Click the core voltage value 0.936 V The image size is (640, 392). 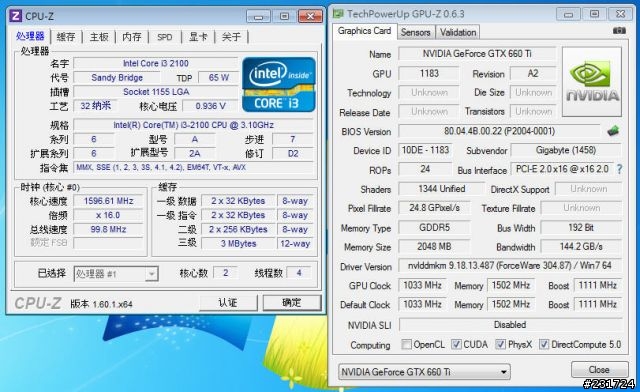[210, 106]
